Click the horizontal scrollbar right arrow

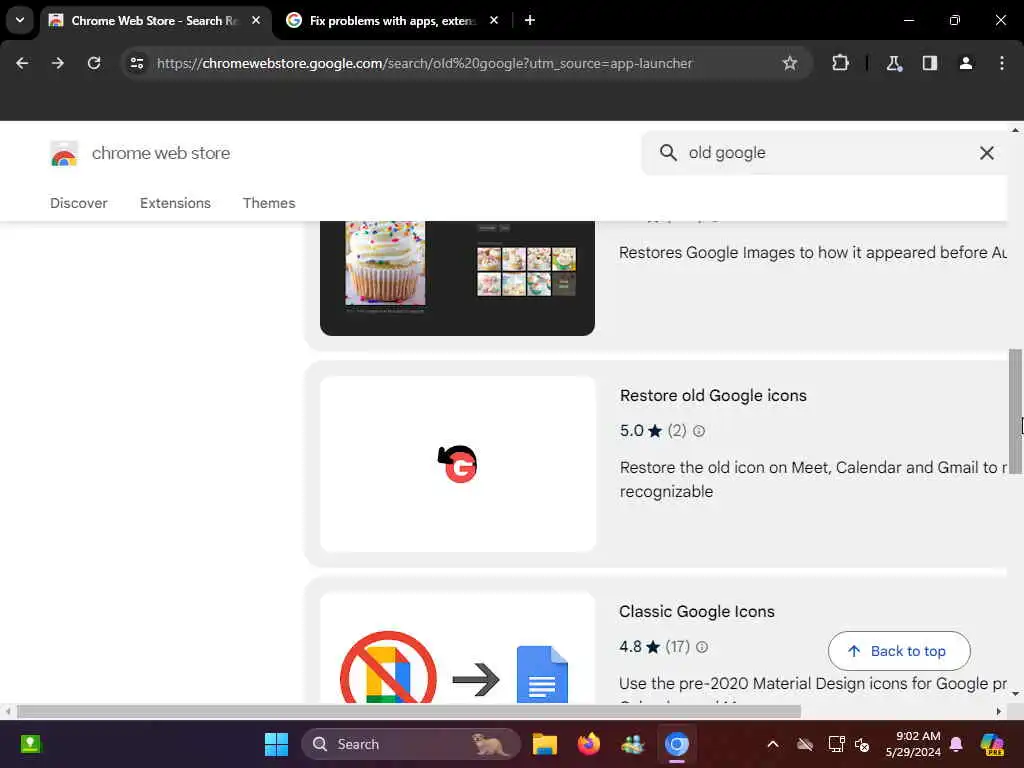pos(999,711)
